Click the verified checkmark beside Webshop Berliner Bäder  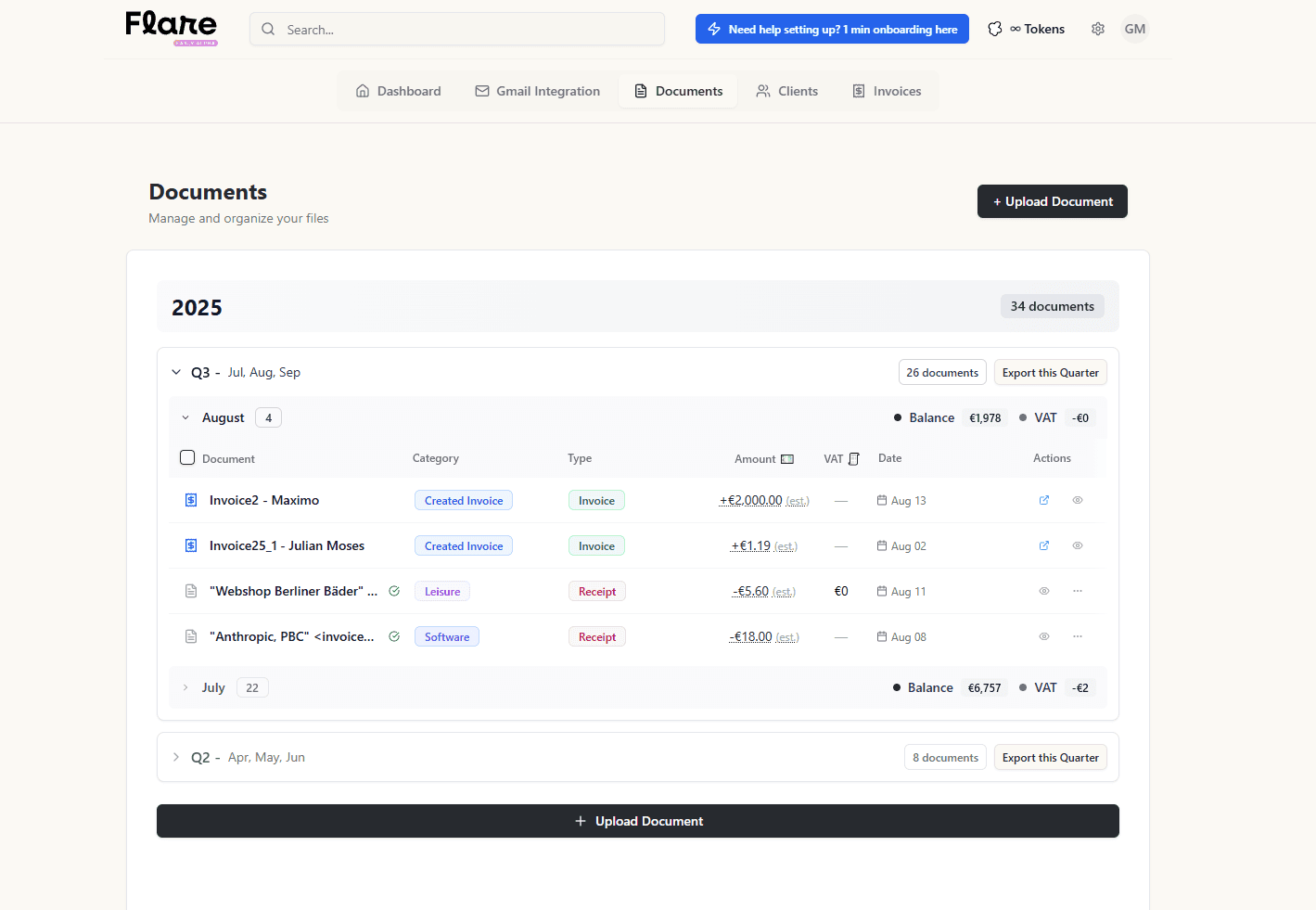pos(393,590)
